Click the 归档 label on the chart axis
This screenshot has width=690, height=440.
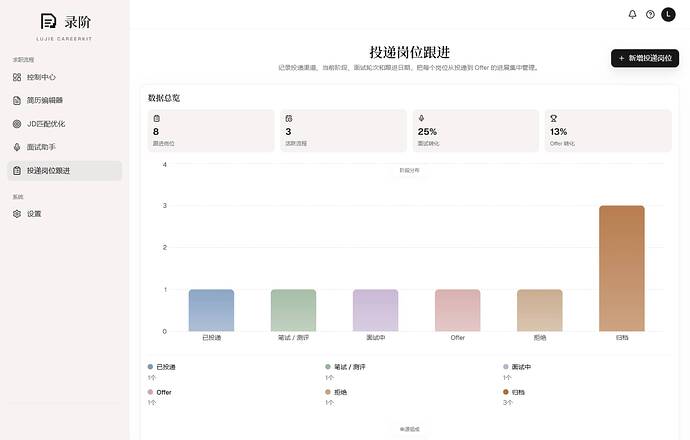(x=622, y=337)
